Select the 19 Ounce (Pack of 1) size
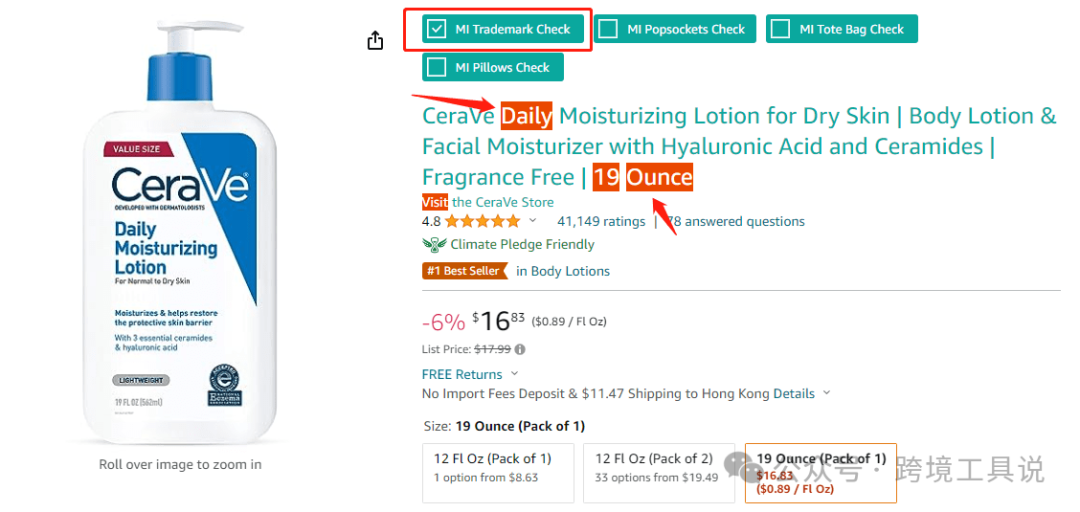 [820, 472]
